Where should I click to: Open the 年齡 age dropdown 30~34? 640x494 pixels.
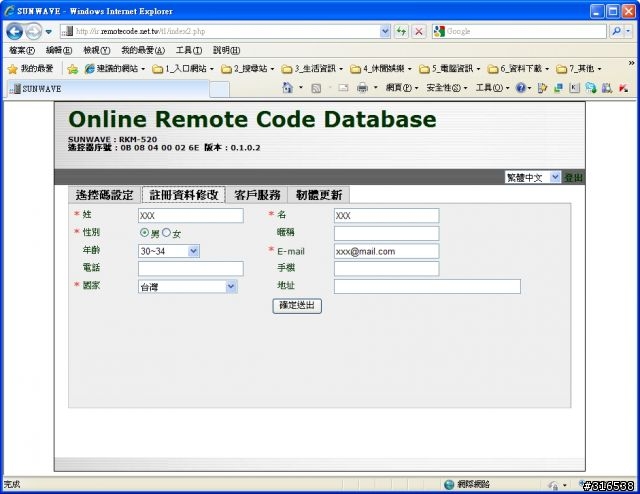coord(169,251)
